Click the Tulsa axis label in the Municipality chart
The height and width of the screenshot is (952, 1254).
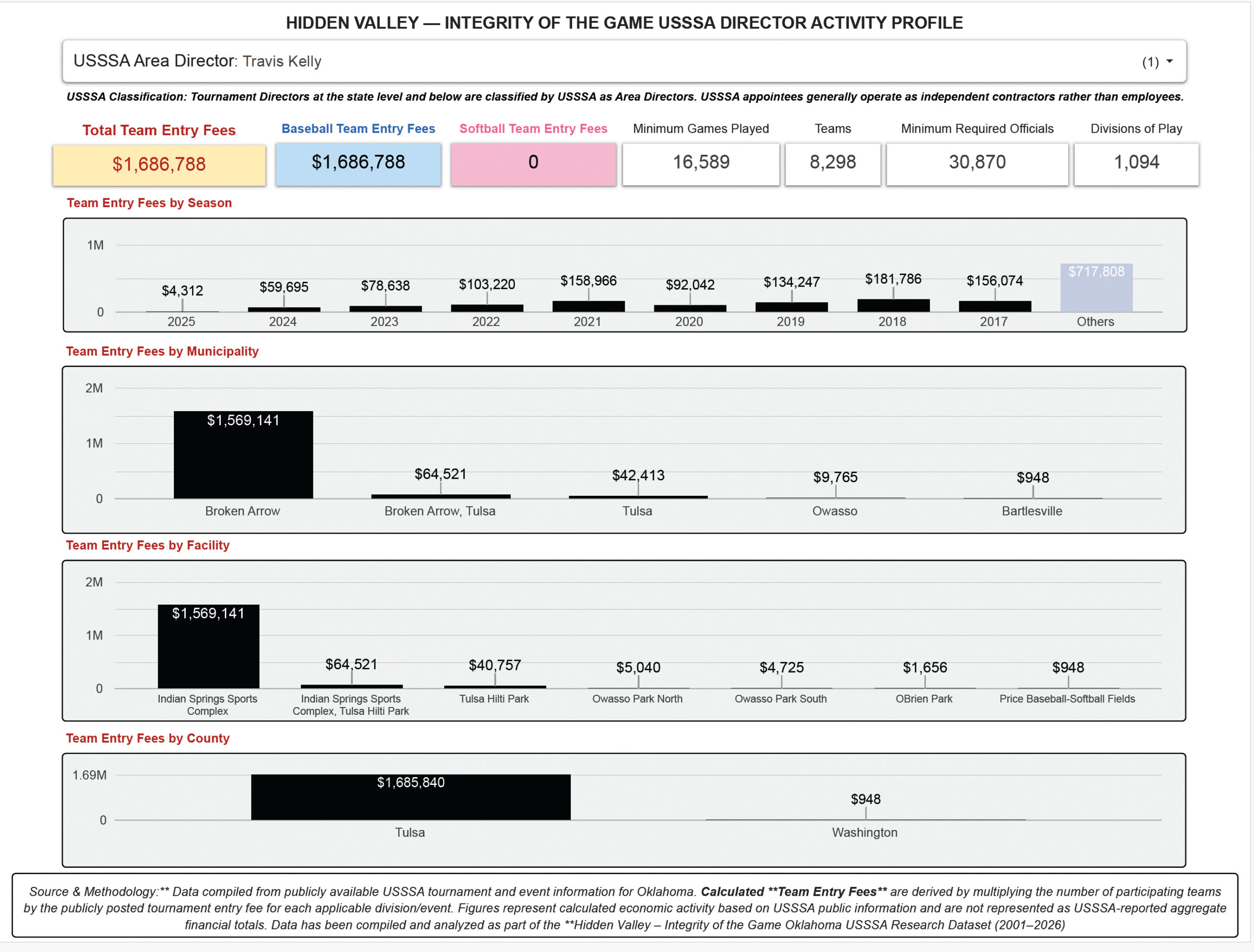[x=637, y=511]
